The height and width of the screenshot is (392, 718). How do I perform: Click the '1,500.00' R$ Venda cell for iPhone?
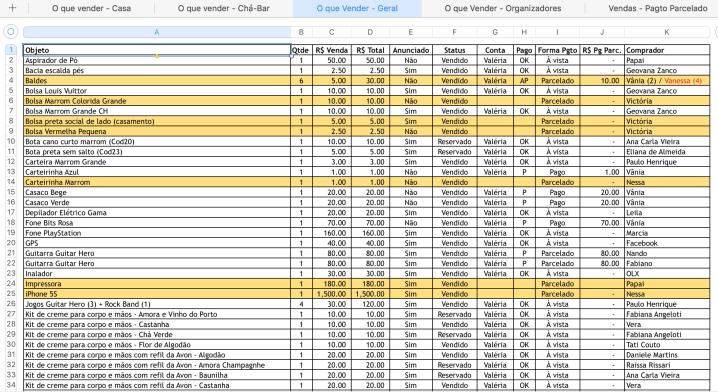(332, 294)
